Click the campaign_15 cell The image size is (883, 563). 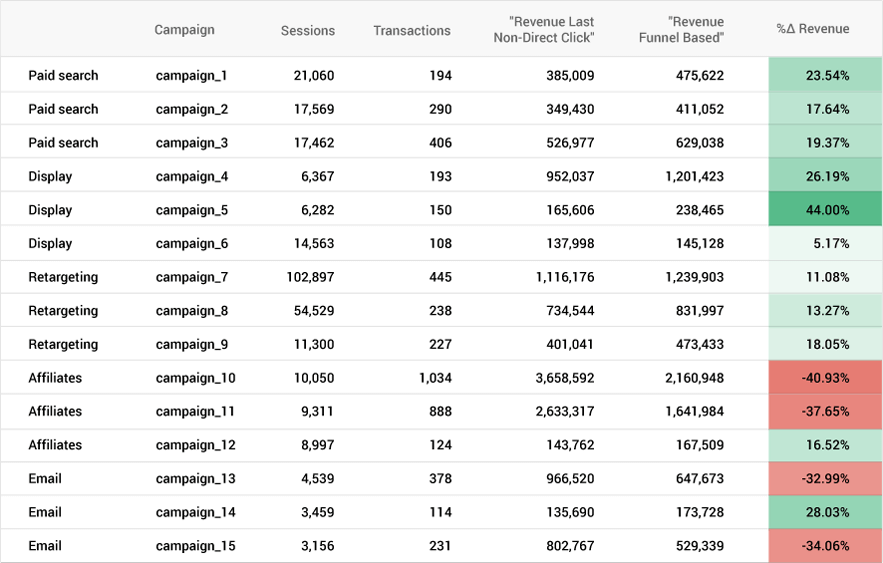195,546
